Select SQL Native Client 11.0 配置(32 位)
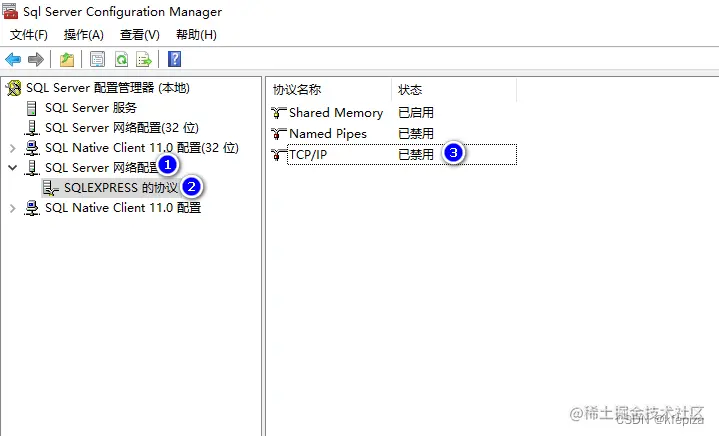 pos(142,148)
